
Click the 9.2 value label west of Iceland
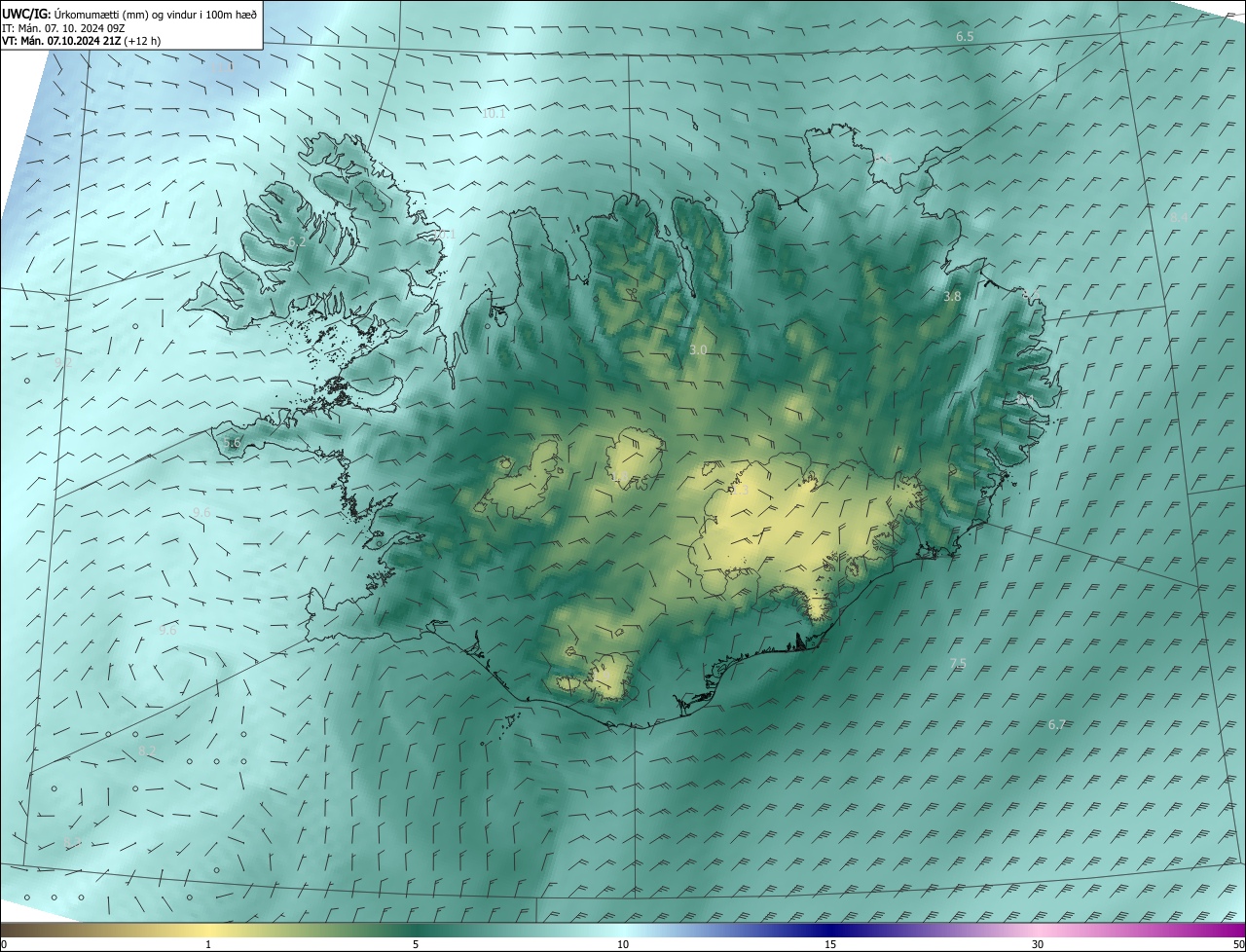pyautogui.click(x=64, y=362)
